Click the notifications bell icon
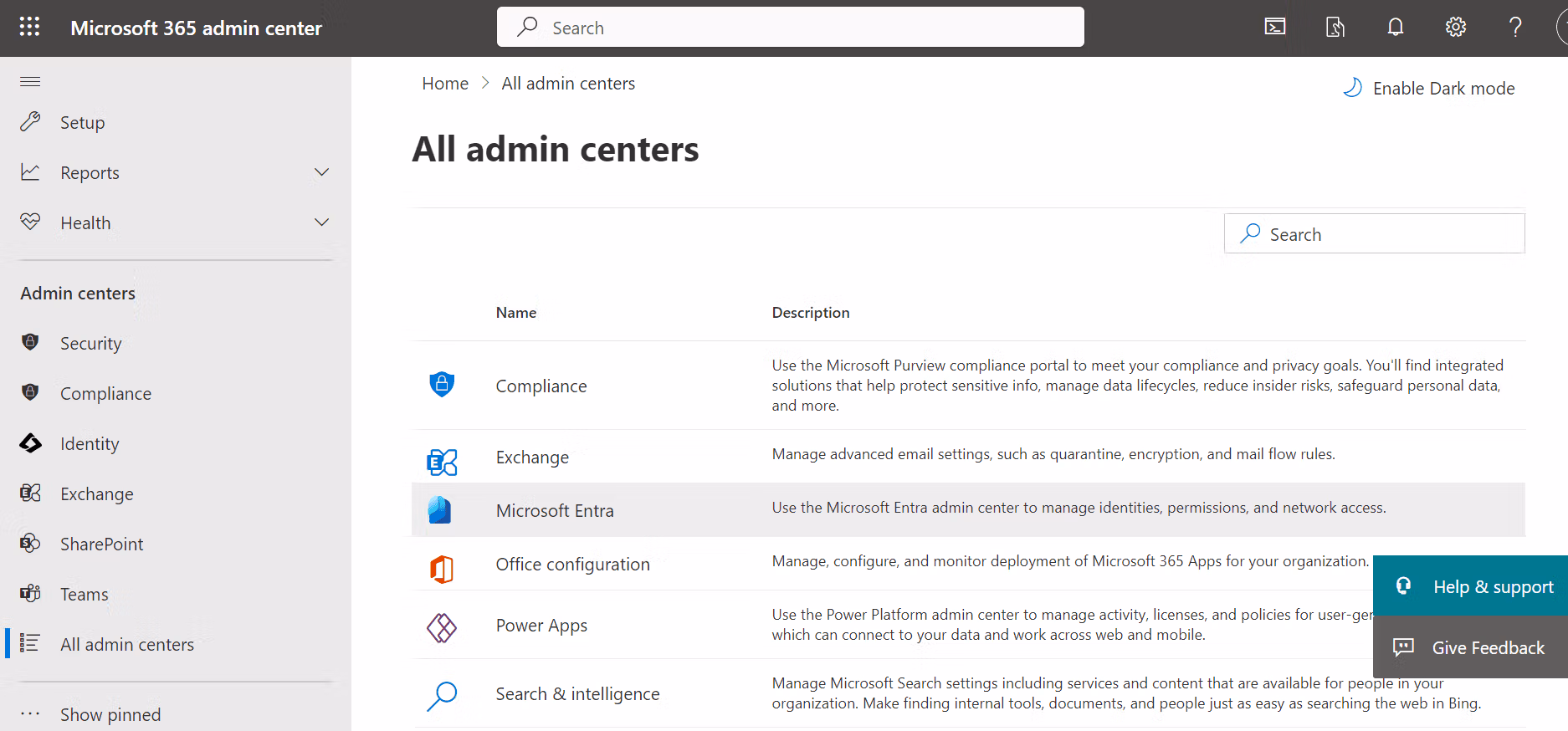 1395,27
